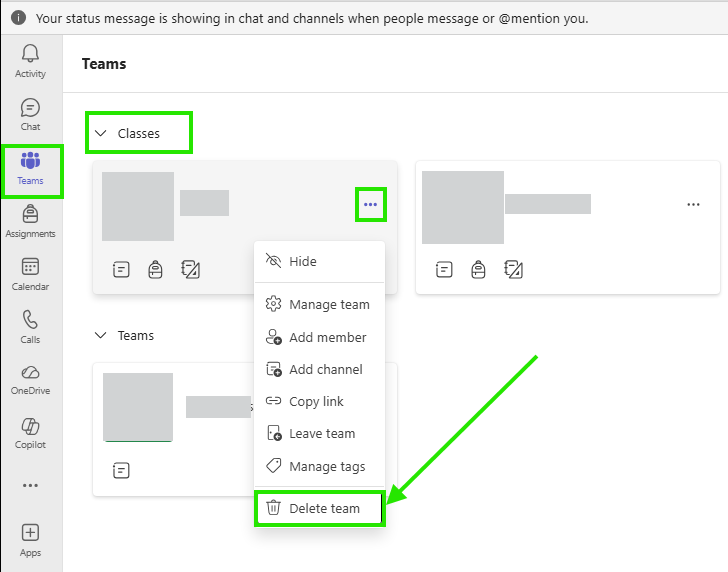
Task: Open Apps plus icon in sidebar
Action: (30, 540)
